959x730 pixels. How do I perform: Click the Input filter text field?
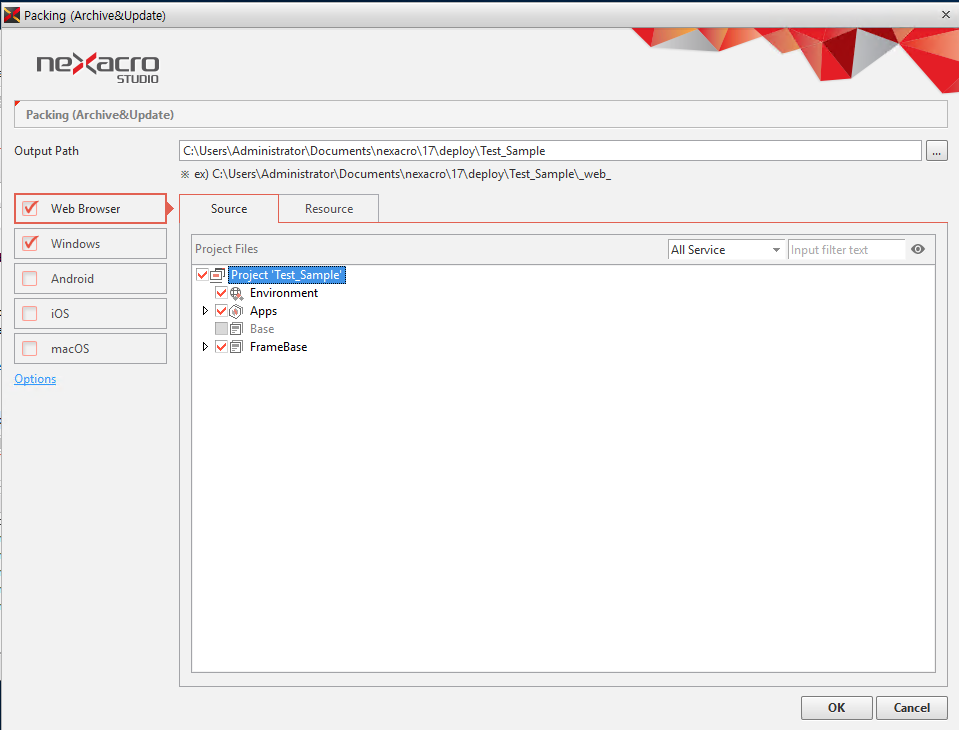click(845, 250)
